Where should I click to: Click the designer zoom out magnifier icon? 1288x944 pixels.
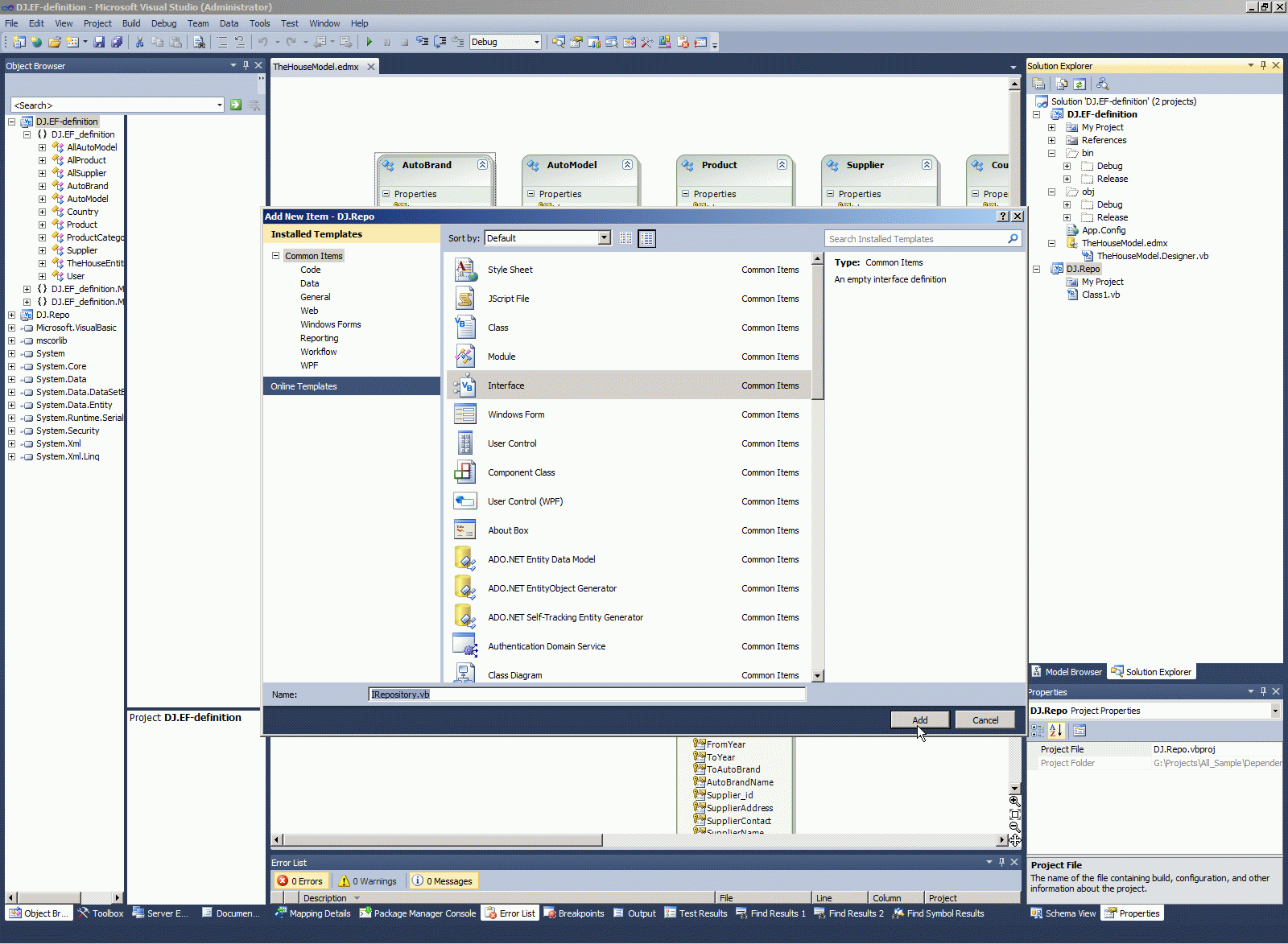1014,827
